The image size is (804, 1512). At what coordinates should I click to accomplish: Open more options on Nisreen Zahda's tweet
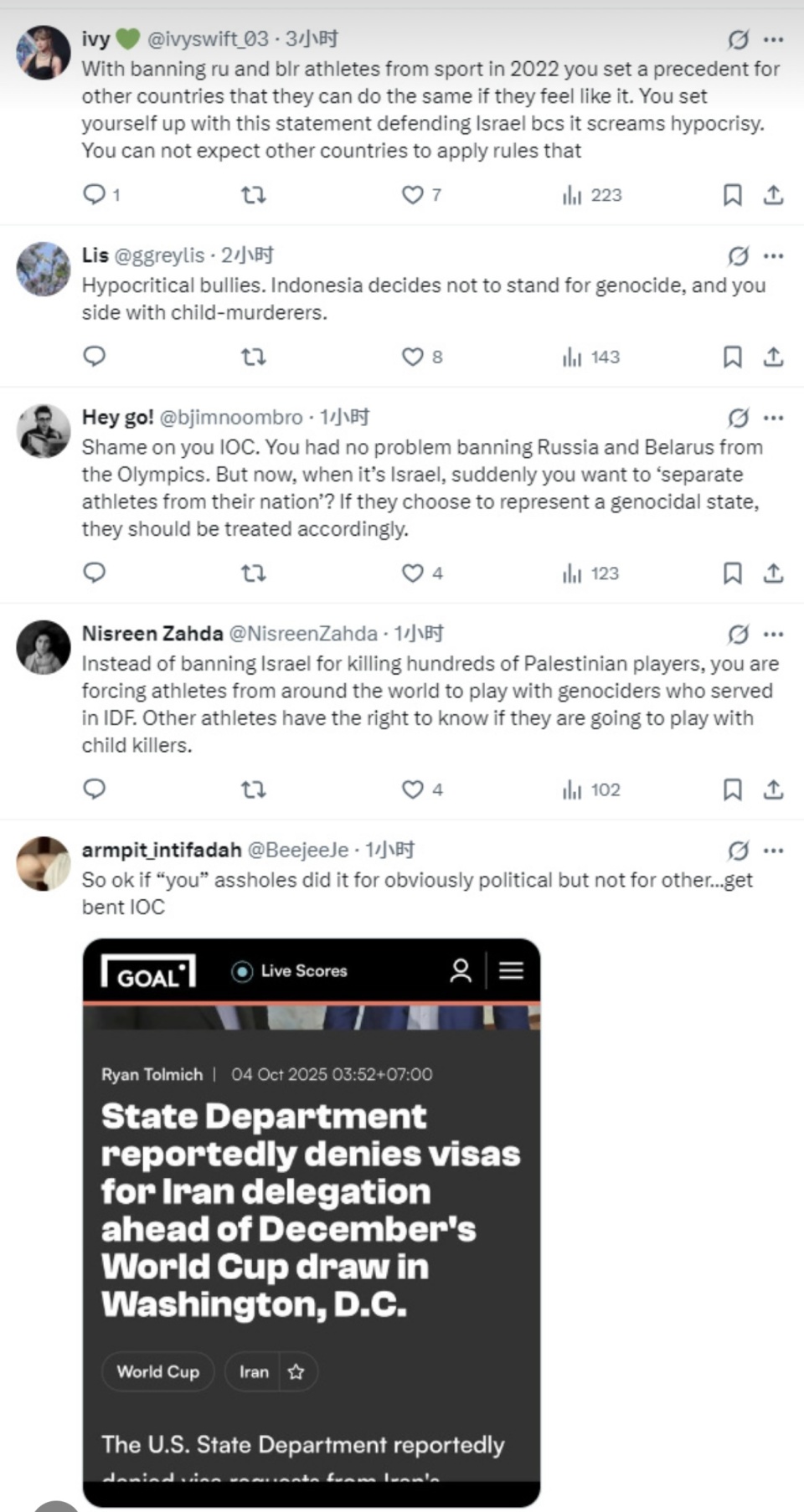click(774, 634)
